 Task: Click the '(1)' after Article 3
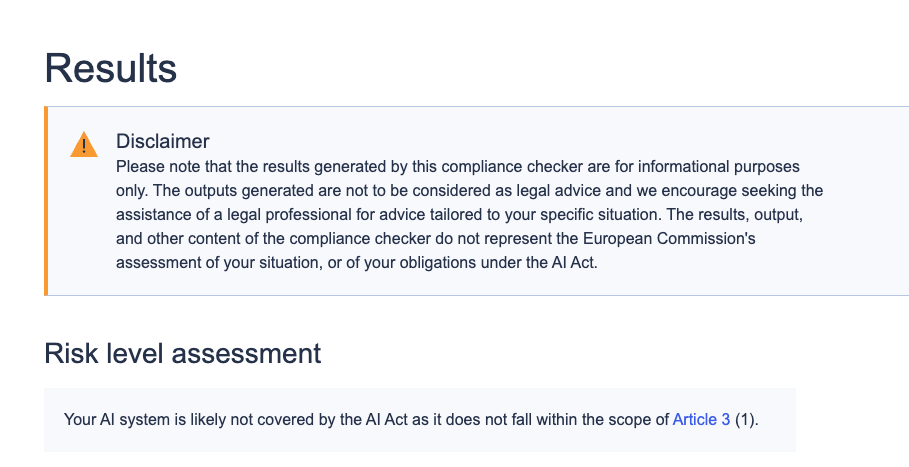(x=747, y=420)
